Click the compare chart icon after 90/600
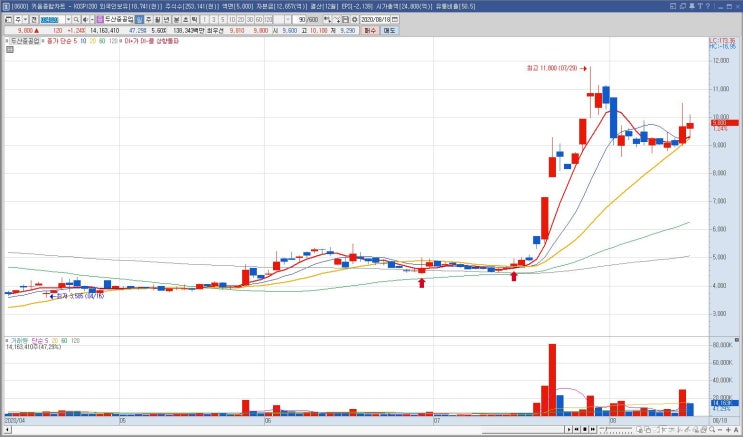 327,19
